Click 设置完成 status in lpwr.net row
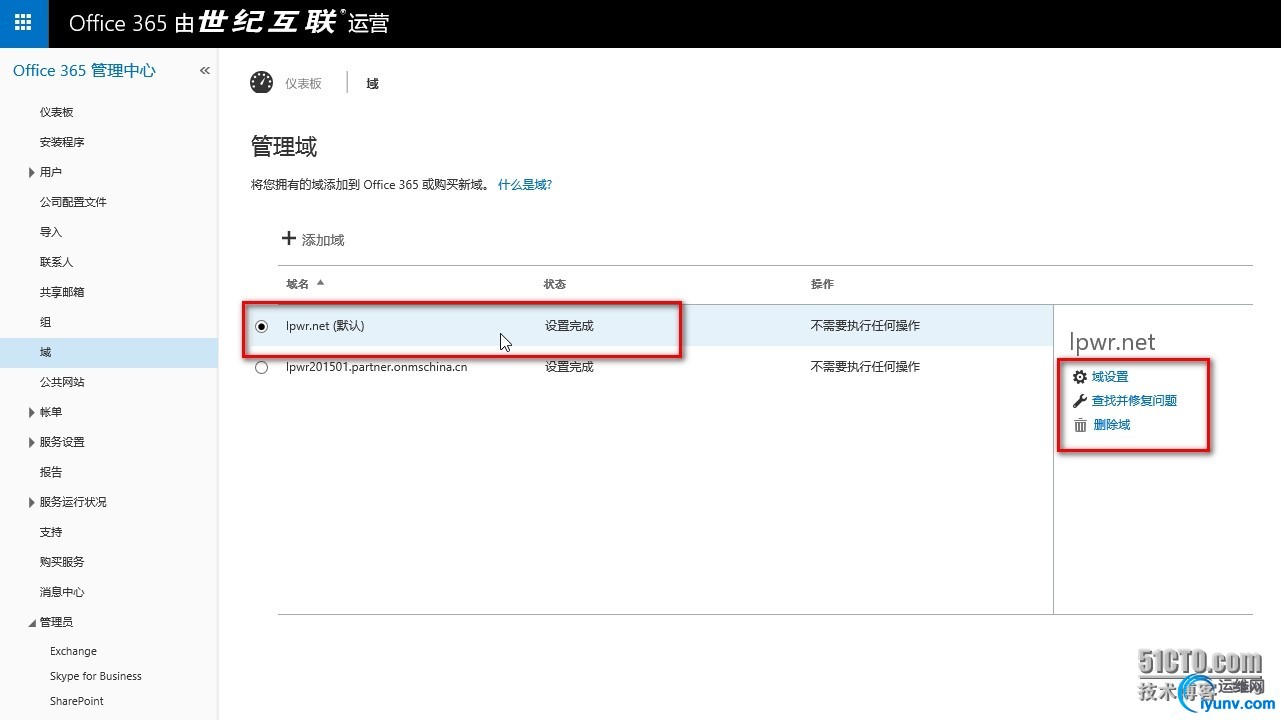Screen dimensions: 1281x720 (x=569, y=326)
